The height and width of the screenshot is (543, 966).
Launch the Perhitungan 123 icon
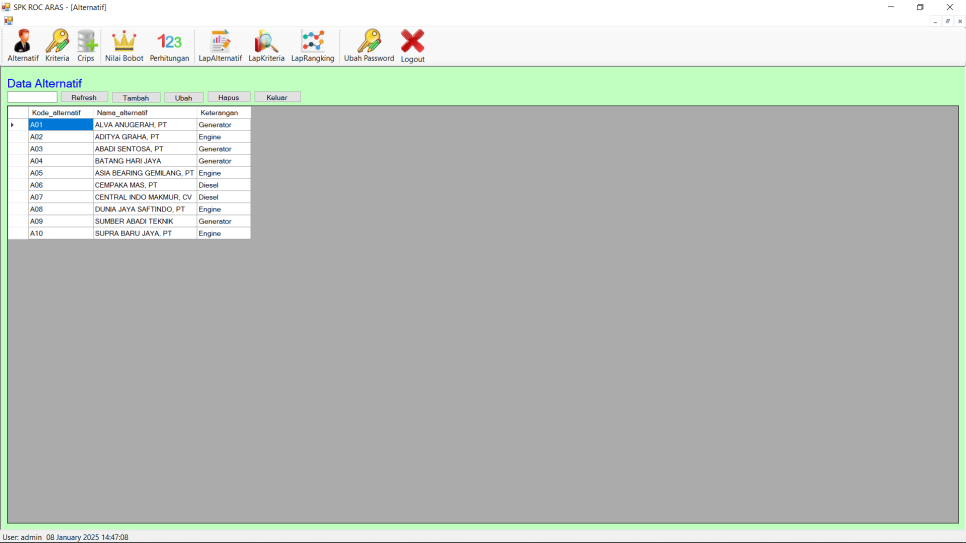point(169,42)
